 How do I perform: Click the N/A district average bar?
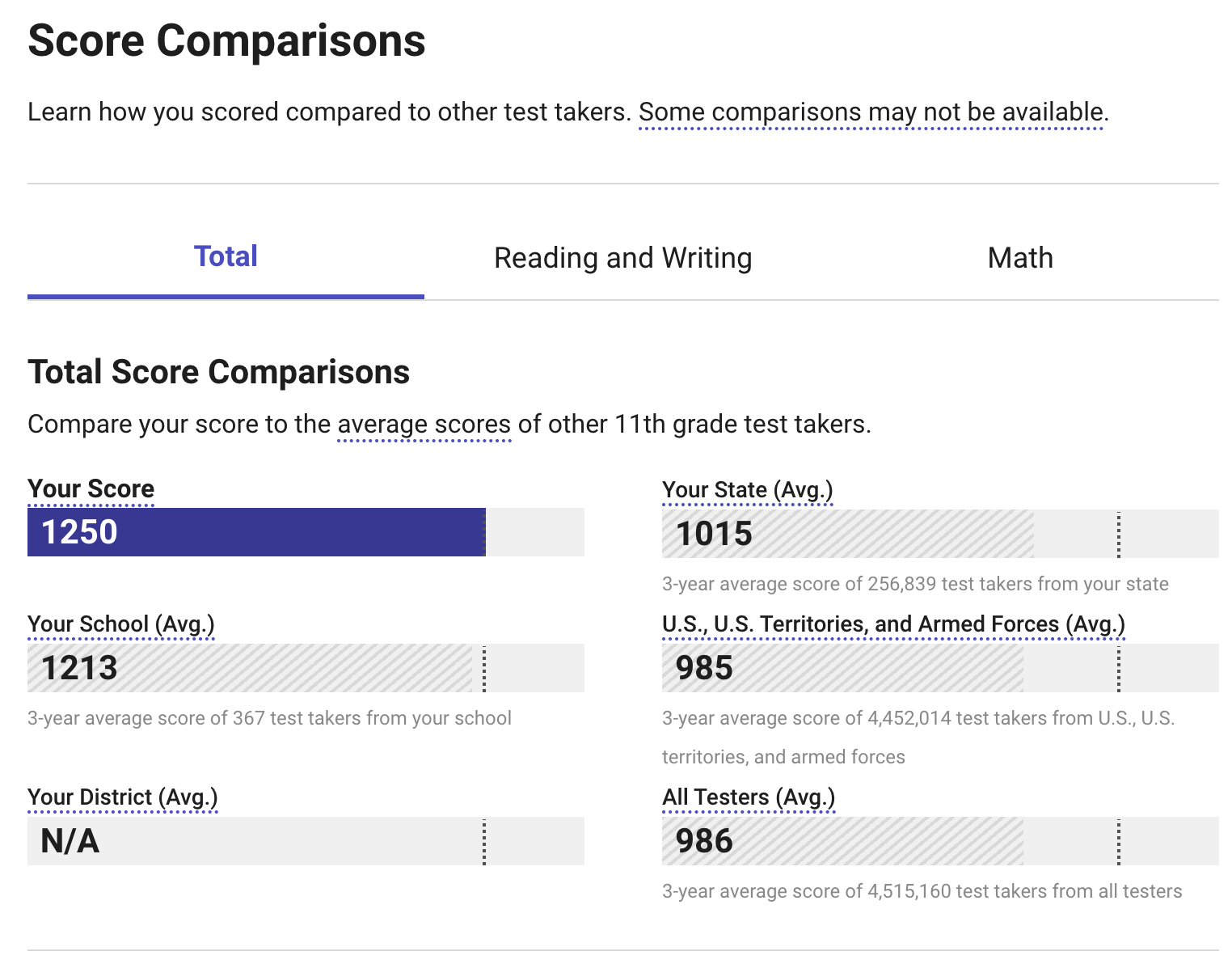pos(306,841)
